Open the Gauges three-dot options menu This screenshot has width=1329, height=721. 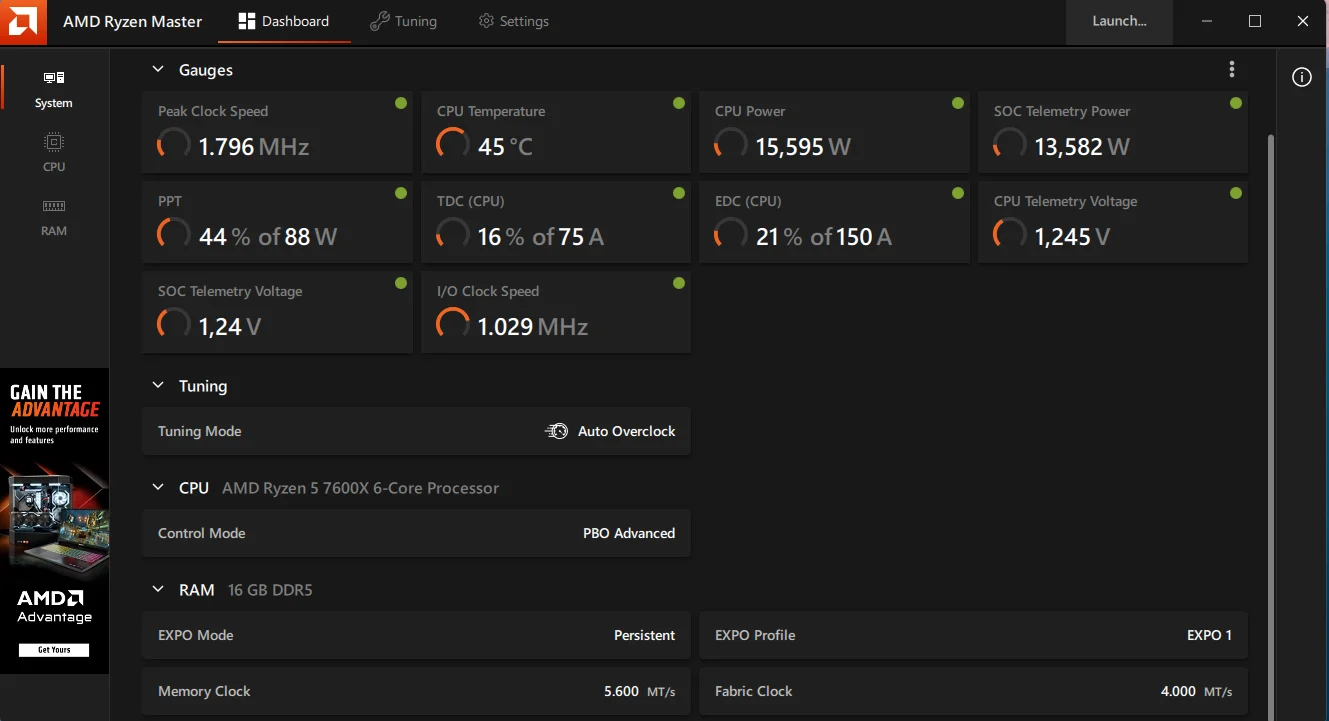point(1232,69)
